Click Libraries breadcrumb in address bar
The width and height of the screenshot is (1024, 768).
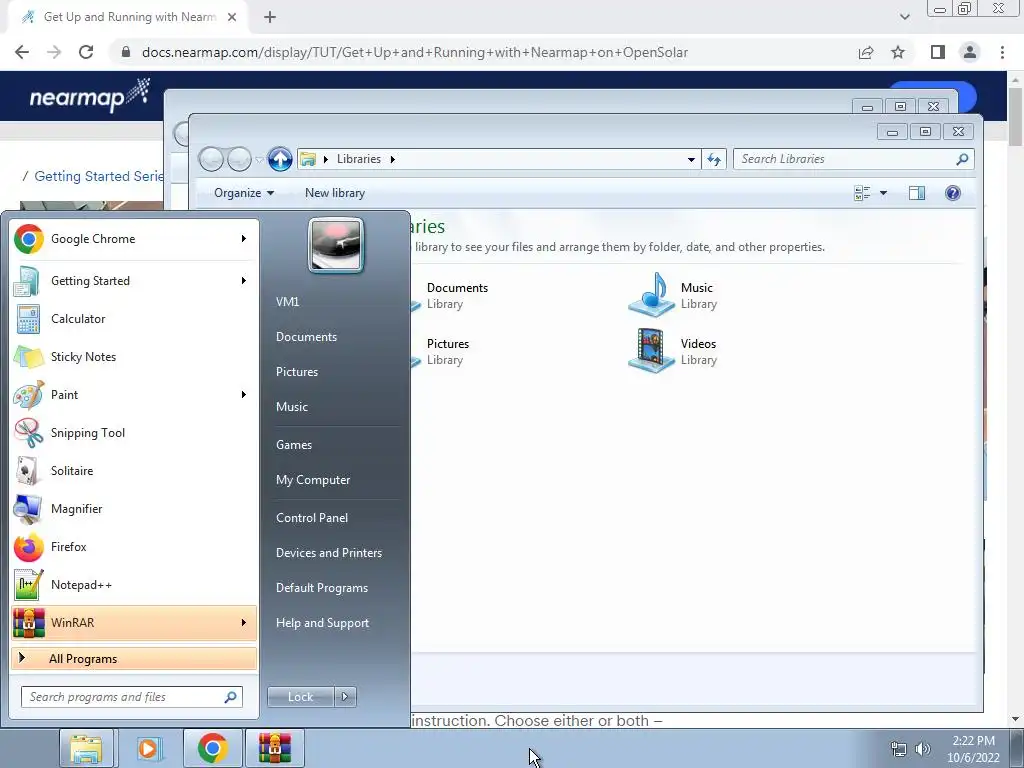359,159
